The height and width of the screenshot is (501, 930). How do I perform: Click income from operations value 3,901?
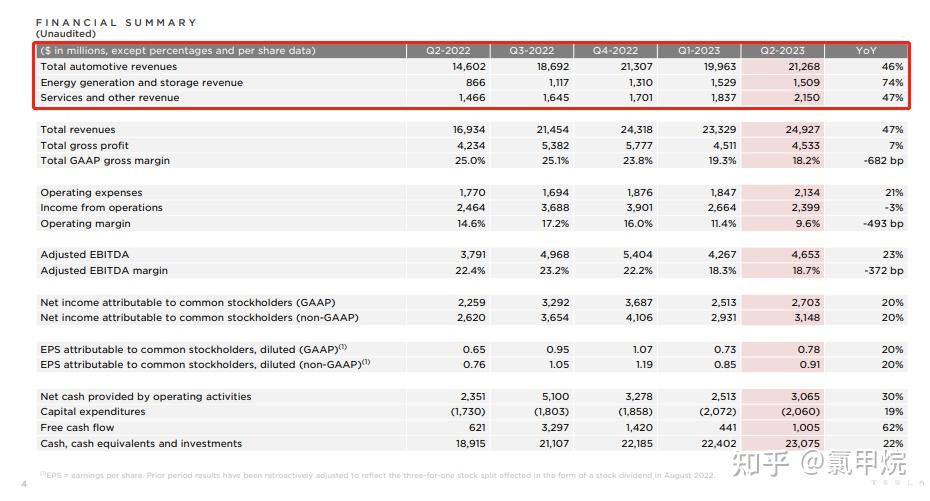tap(638, 208)
